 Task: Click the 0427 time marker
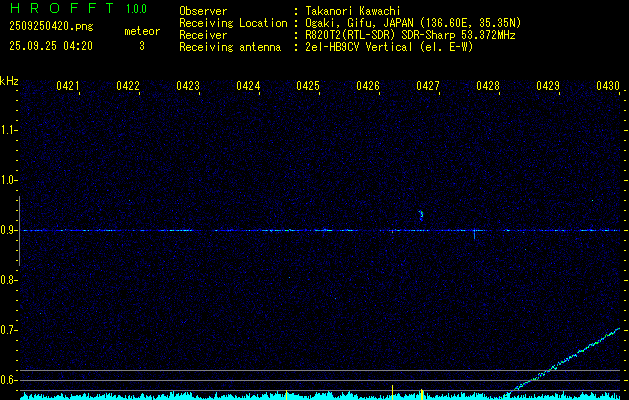(428, 86)
